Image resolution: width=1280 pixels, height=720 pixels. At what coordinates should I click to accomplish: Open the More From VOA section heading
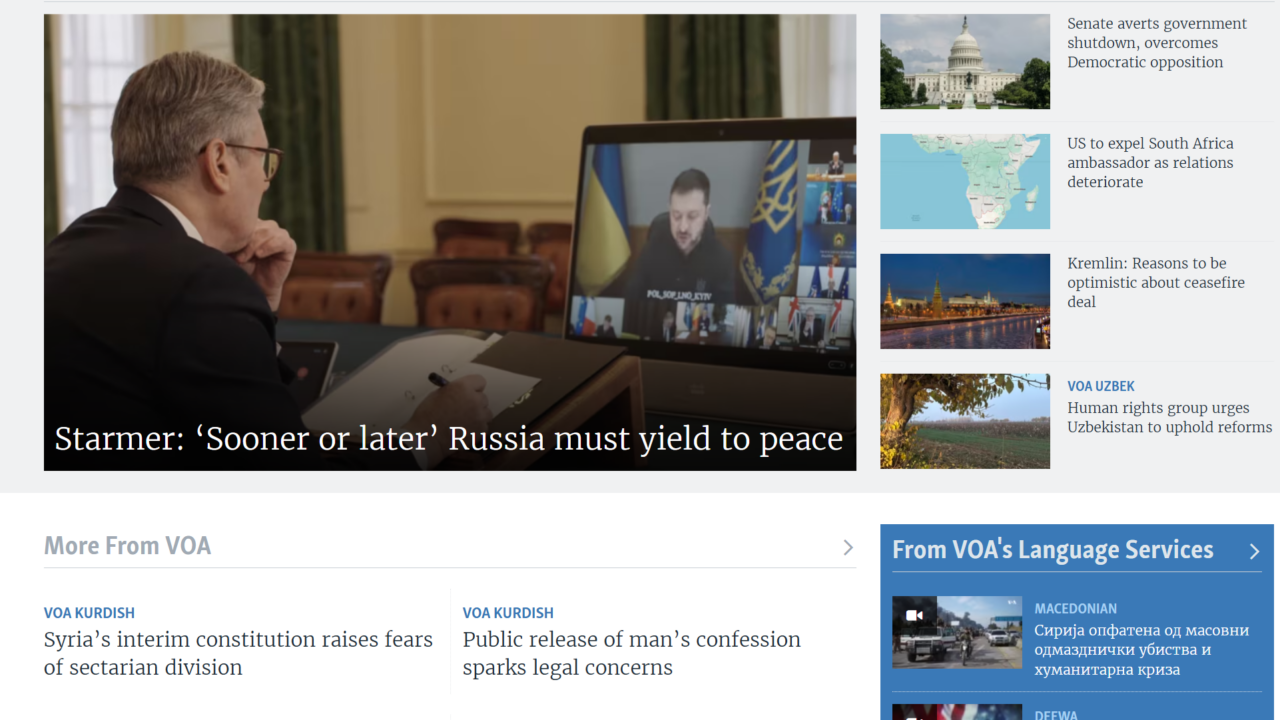pos(128,546)
